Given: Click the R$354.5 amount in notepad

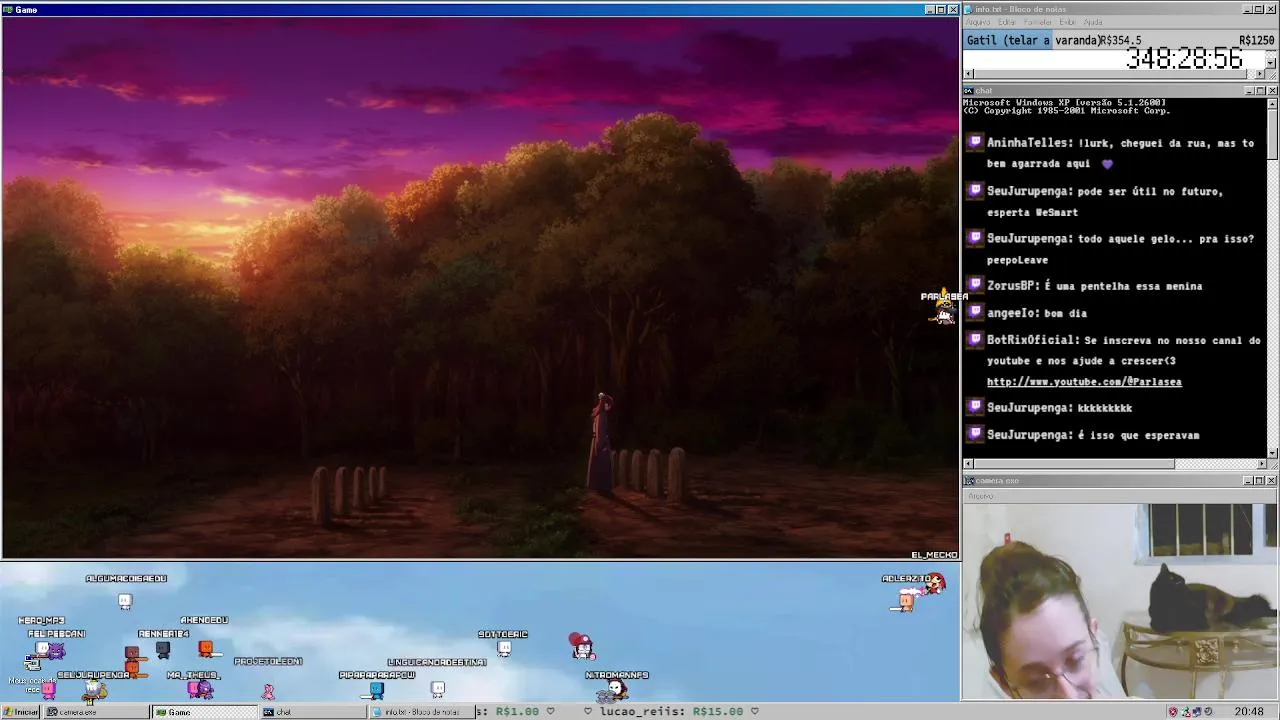Looking at the screenshot, I should pos(1120,41).
